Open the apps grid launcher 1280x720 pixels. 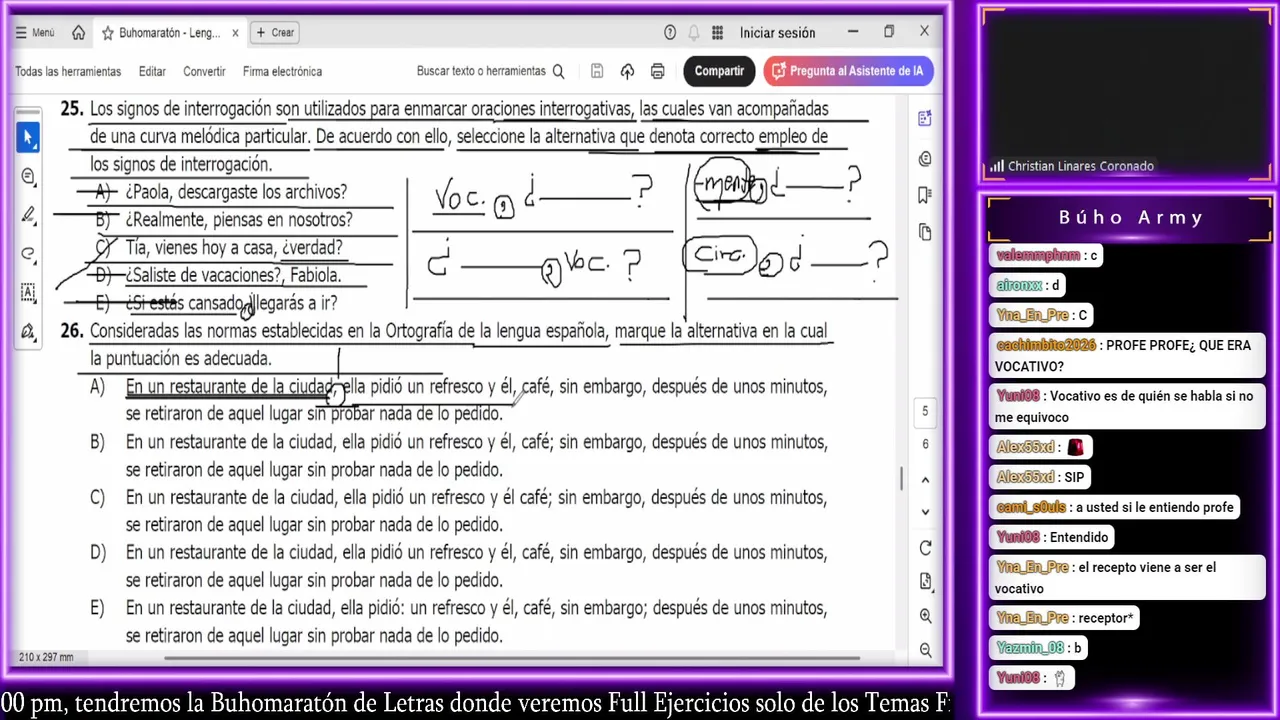coord(717,32)
